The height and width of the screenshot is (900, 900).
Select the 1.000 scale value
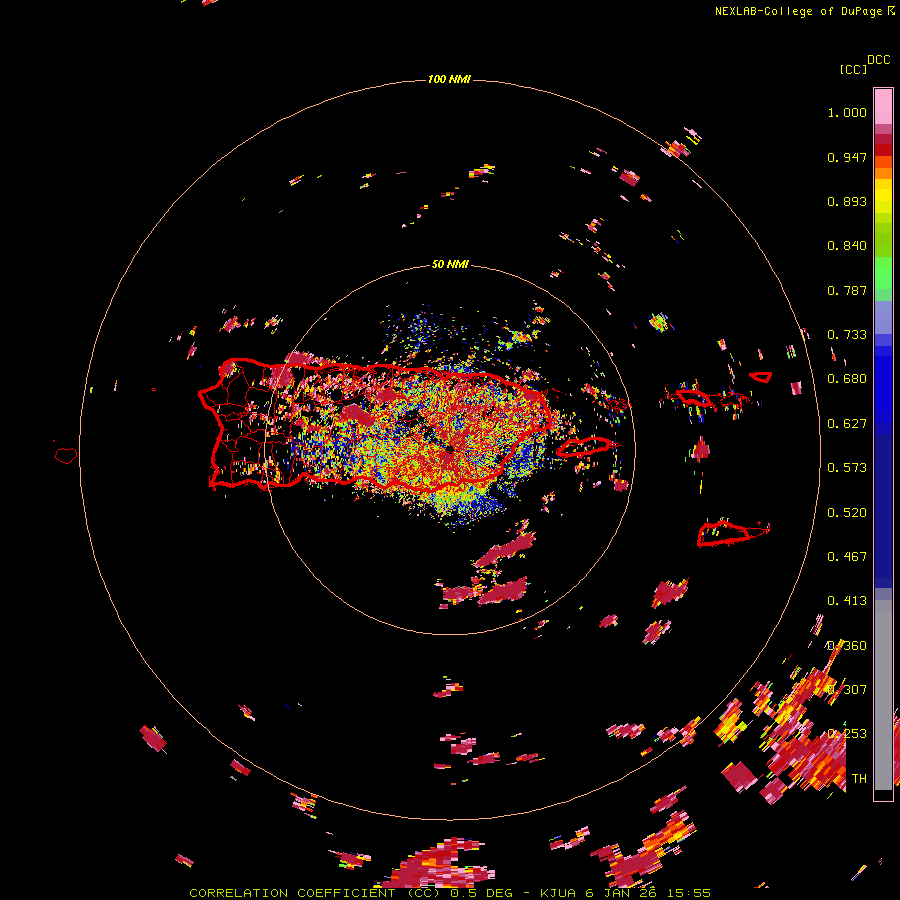pos(847,112)
